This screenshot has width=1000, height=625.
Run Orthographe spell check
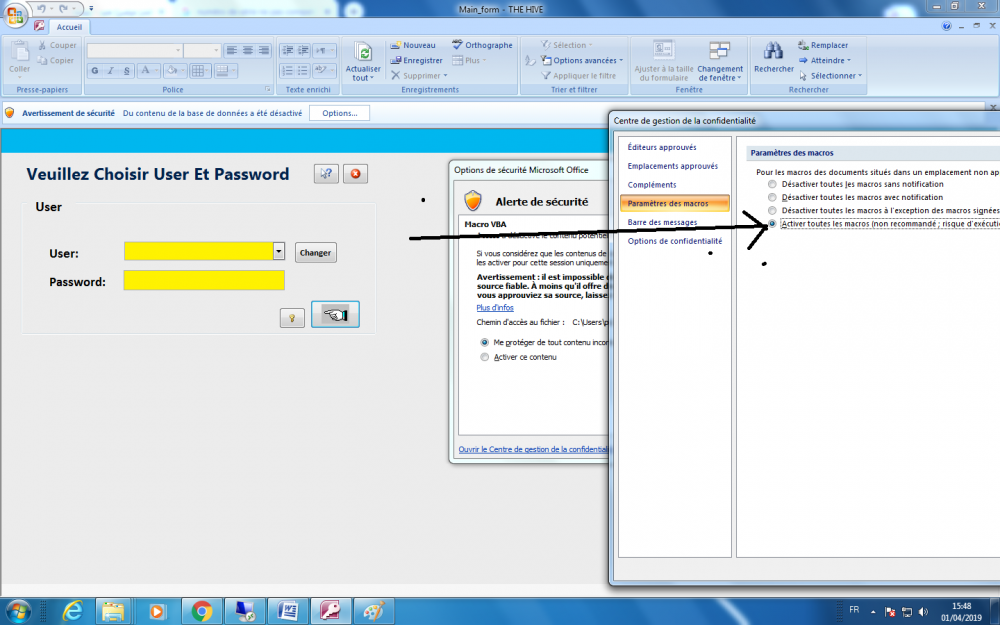pos(482,45)
